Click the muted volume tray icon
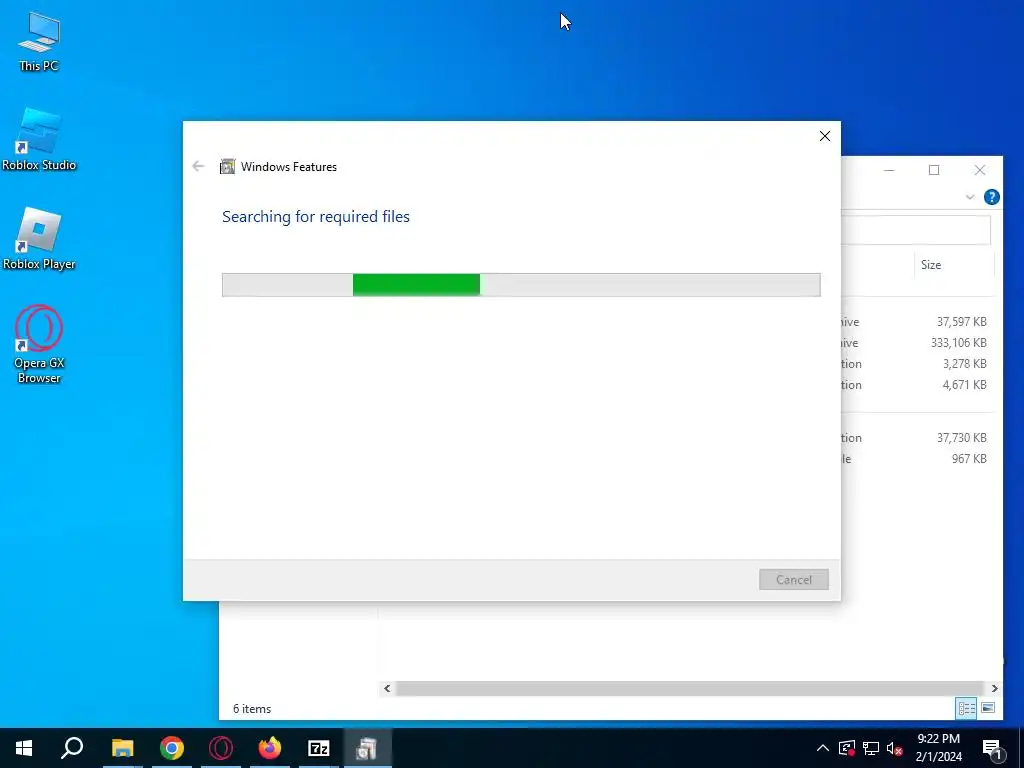The height and width of the screenshot is (768, 1024). [x=895, y=748]
